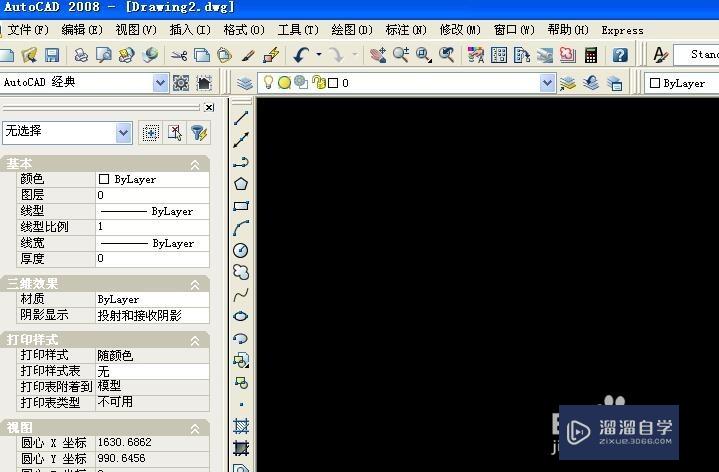The height and width of the screenshot is (472, 719).
Task: Click the Cut scissors icon
Action: 179,55
